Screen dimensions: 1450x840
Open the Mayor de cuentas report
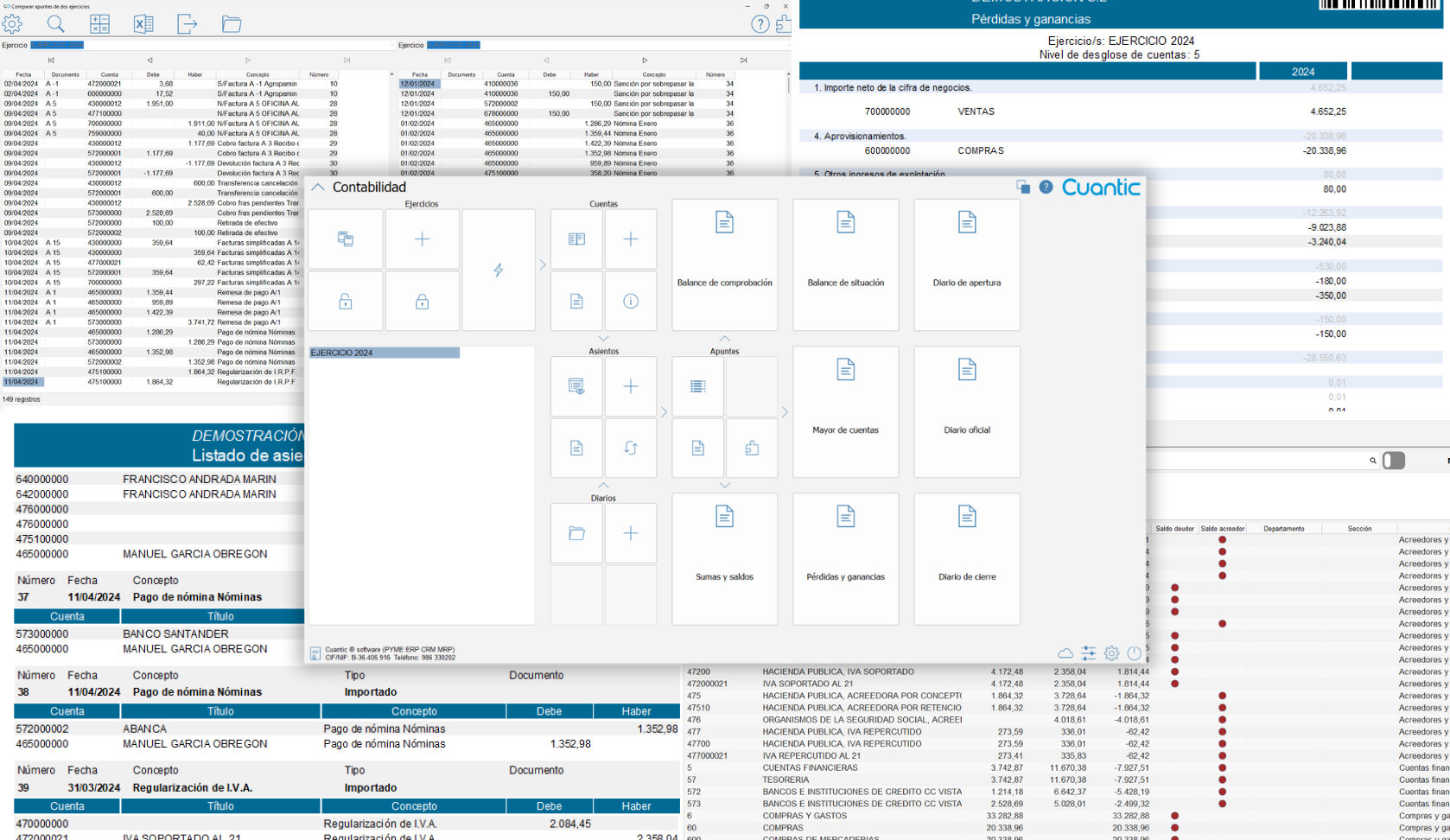pyautogui.click(x=846, y=412)
